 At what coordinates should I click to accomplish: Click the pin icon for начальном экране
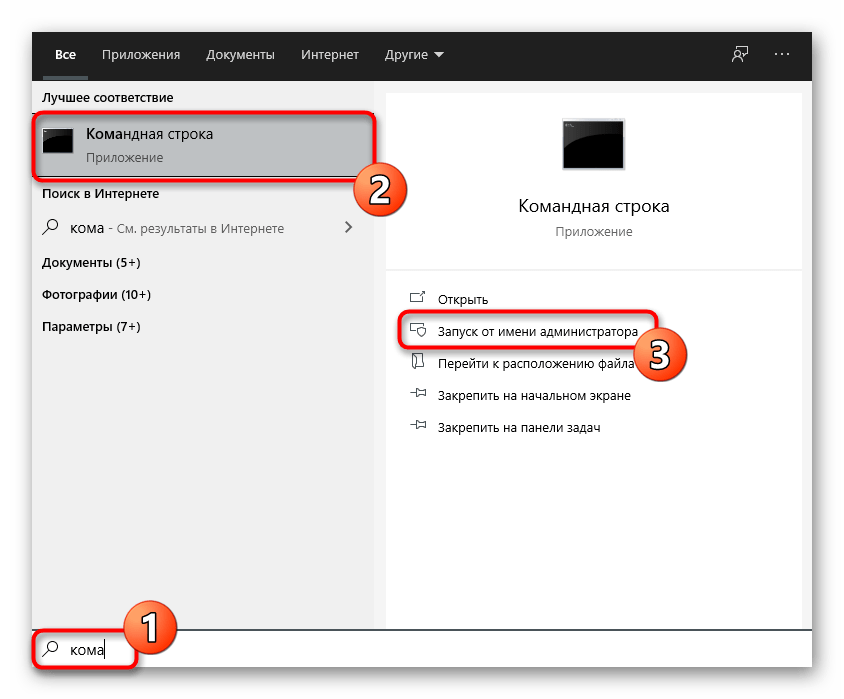[418, 395]
